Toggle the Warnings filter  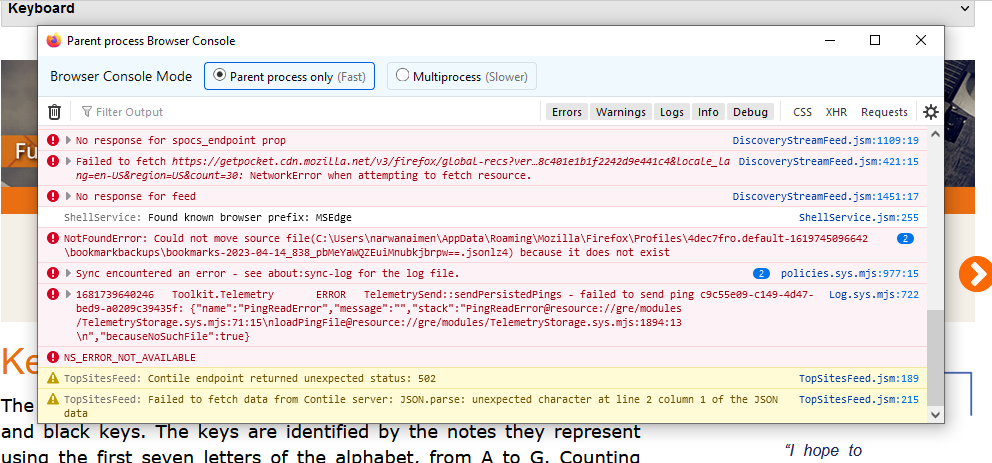621,112
